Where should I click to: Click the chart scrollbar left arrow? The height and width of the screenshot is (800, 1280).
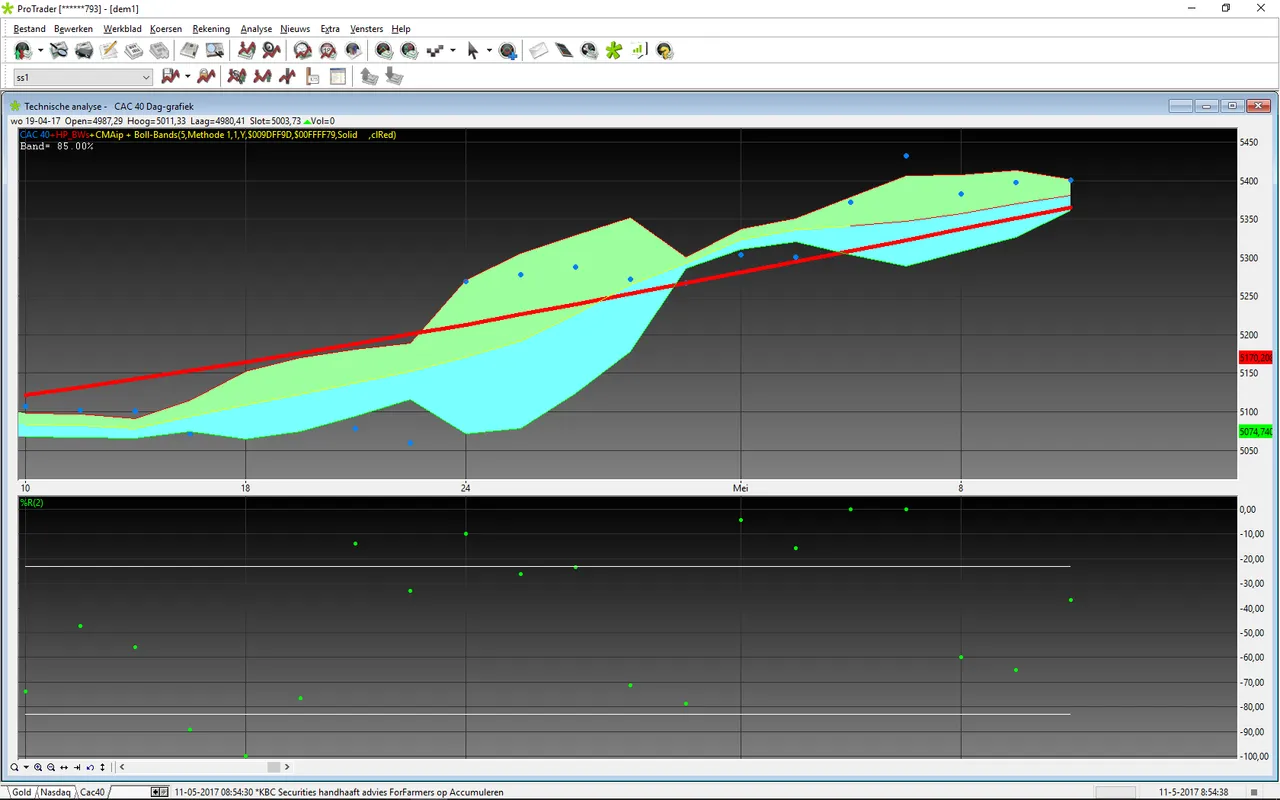pyautogui.click(x=122, y=767)
